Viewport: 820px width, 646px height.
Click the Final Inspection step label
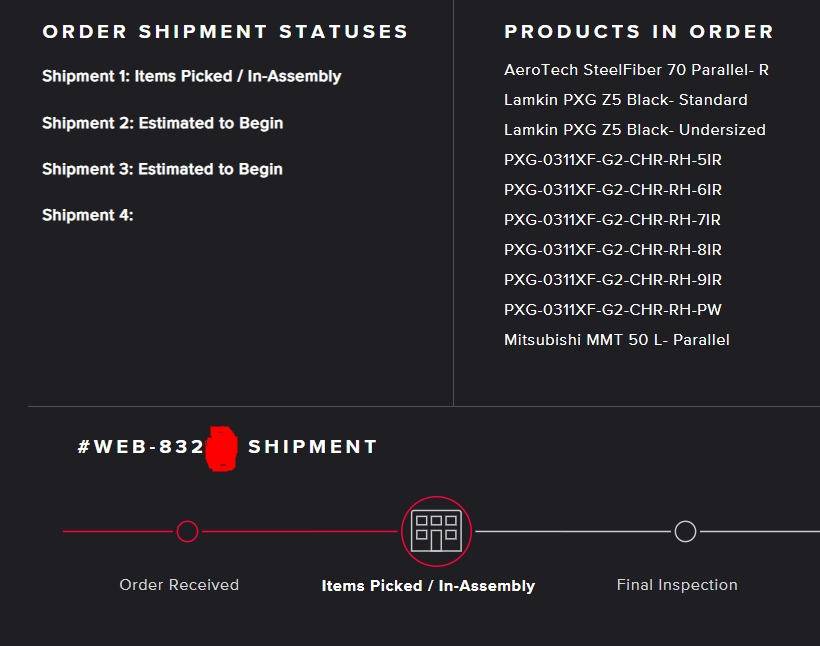pyautogui.click(x=677, y=585)
